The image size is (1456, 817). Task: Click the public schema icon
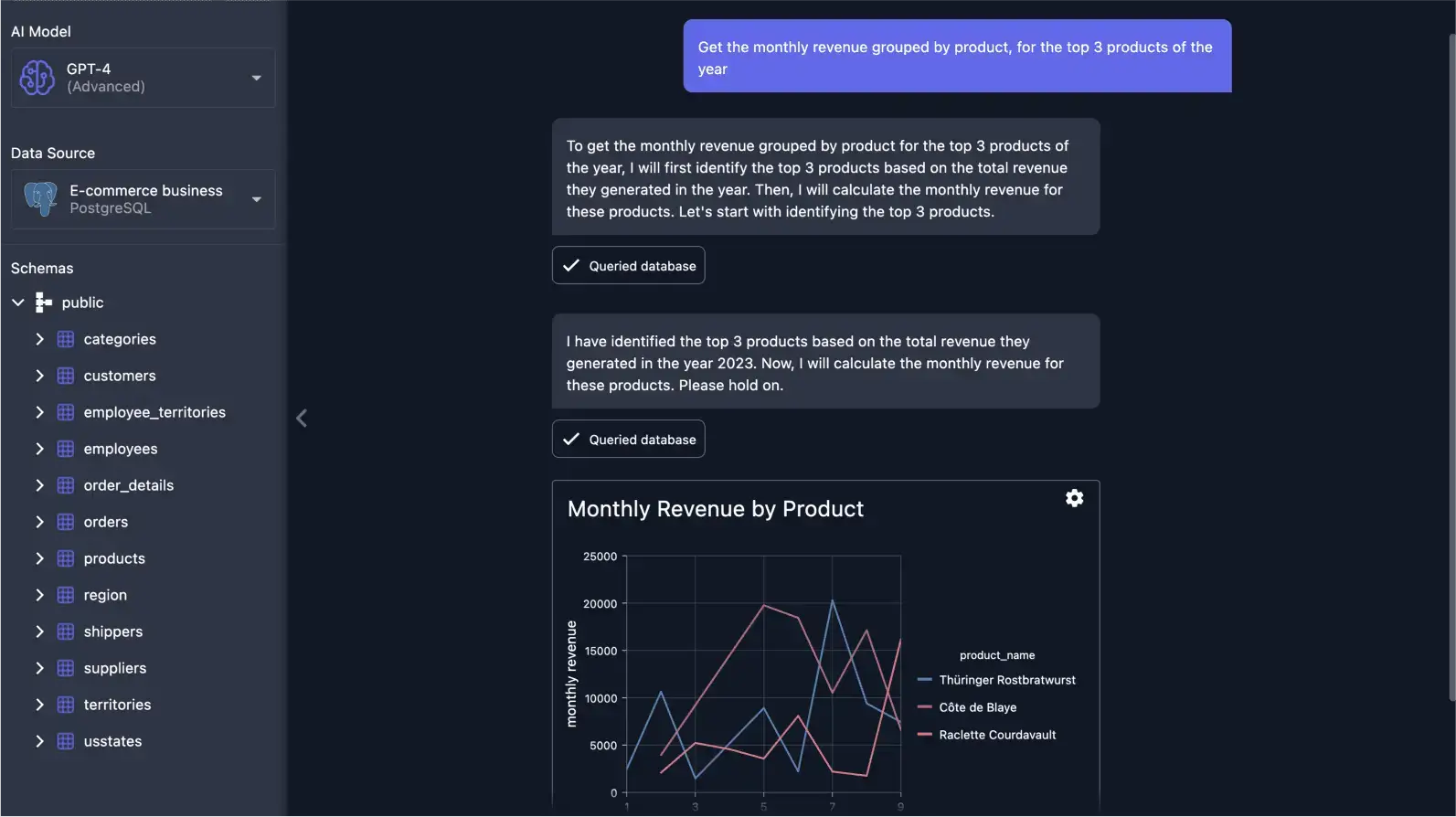(44, 302)
